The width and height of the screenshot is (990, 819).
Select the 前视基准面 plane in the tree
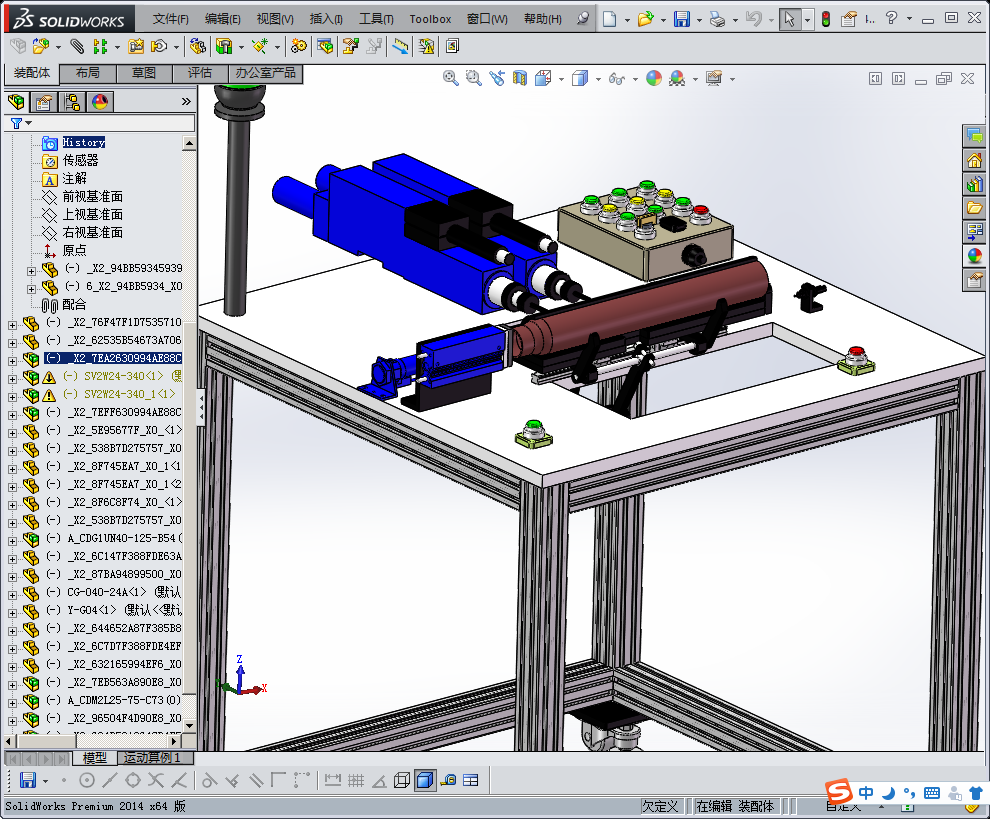[92, 196]
